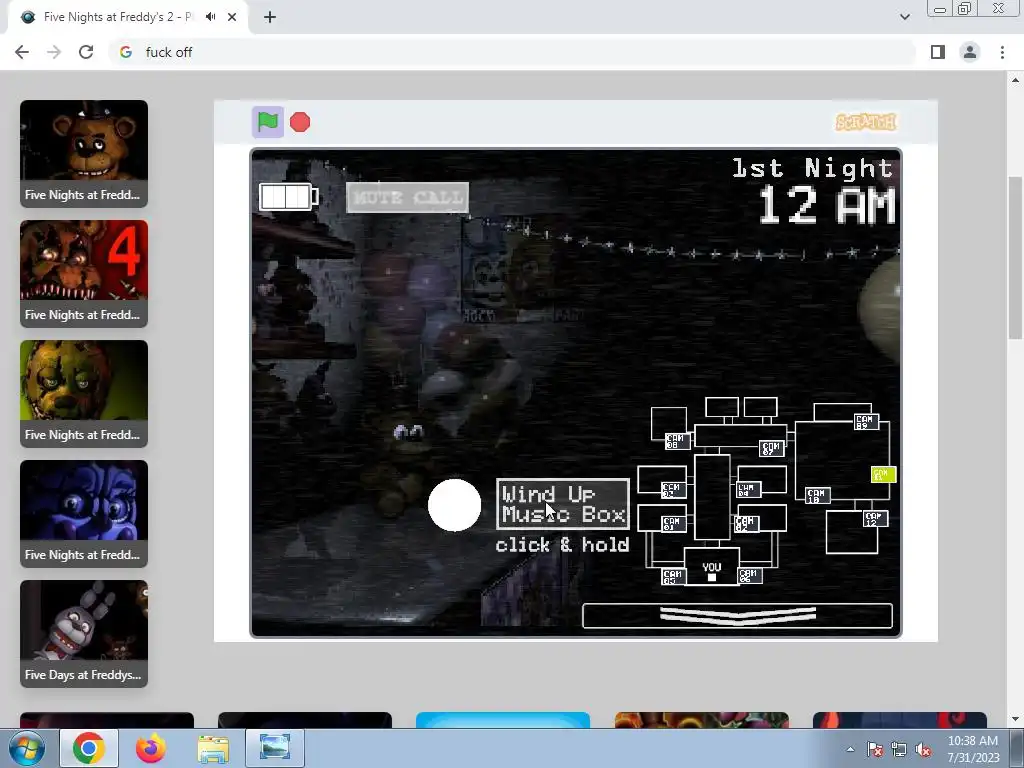
Task: Switch to CAM 03 on the map
Action: click(672, 489)
